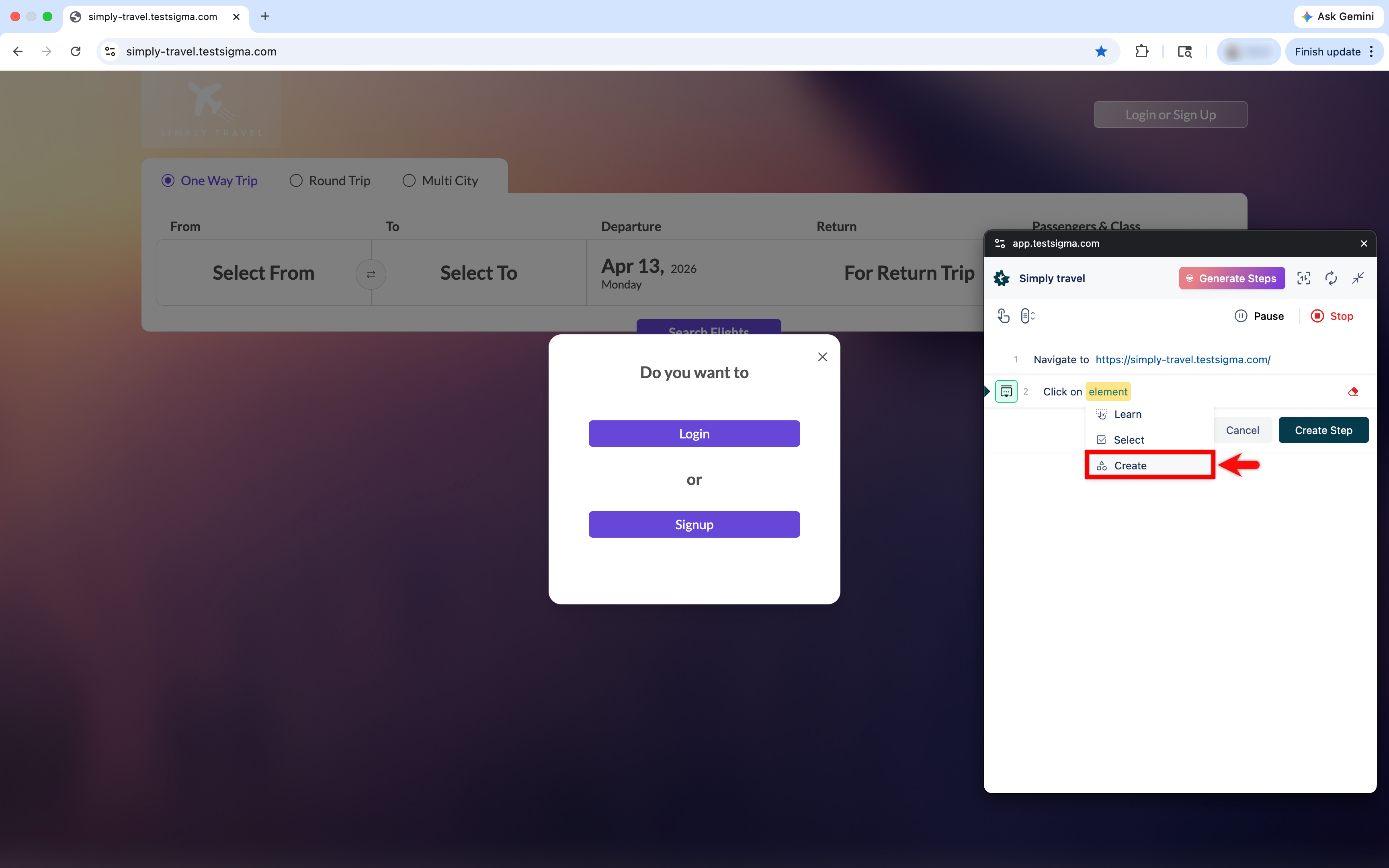Collapse recorder with minimize arrows icon
Viewport: 1389px width, 868px height.
1358,278
